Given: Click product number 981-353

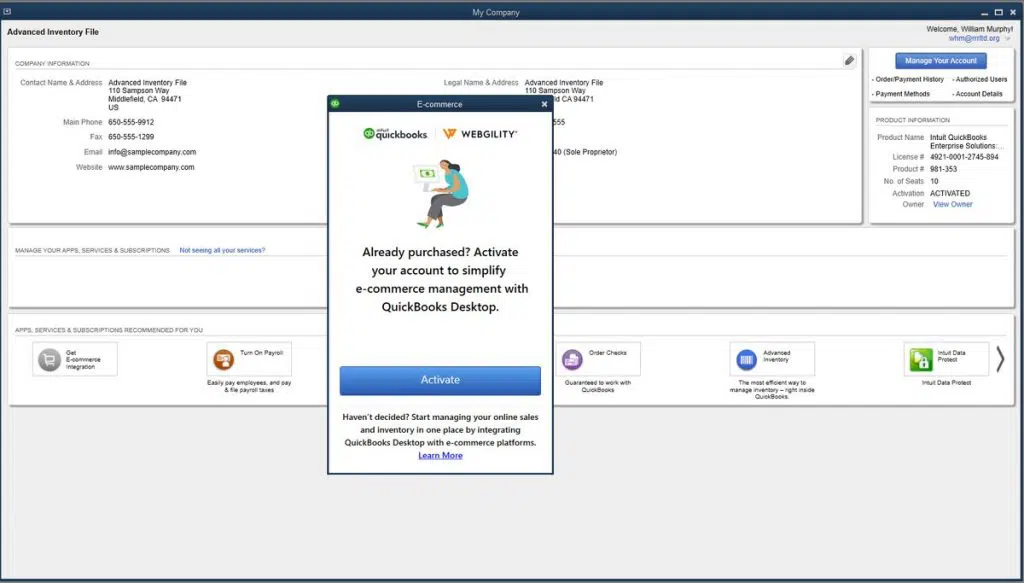Looking at the screenshot, I should (943, 169).
